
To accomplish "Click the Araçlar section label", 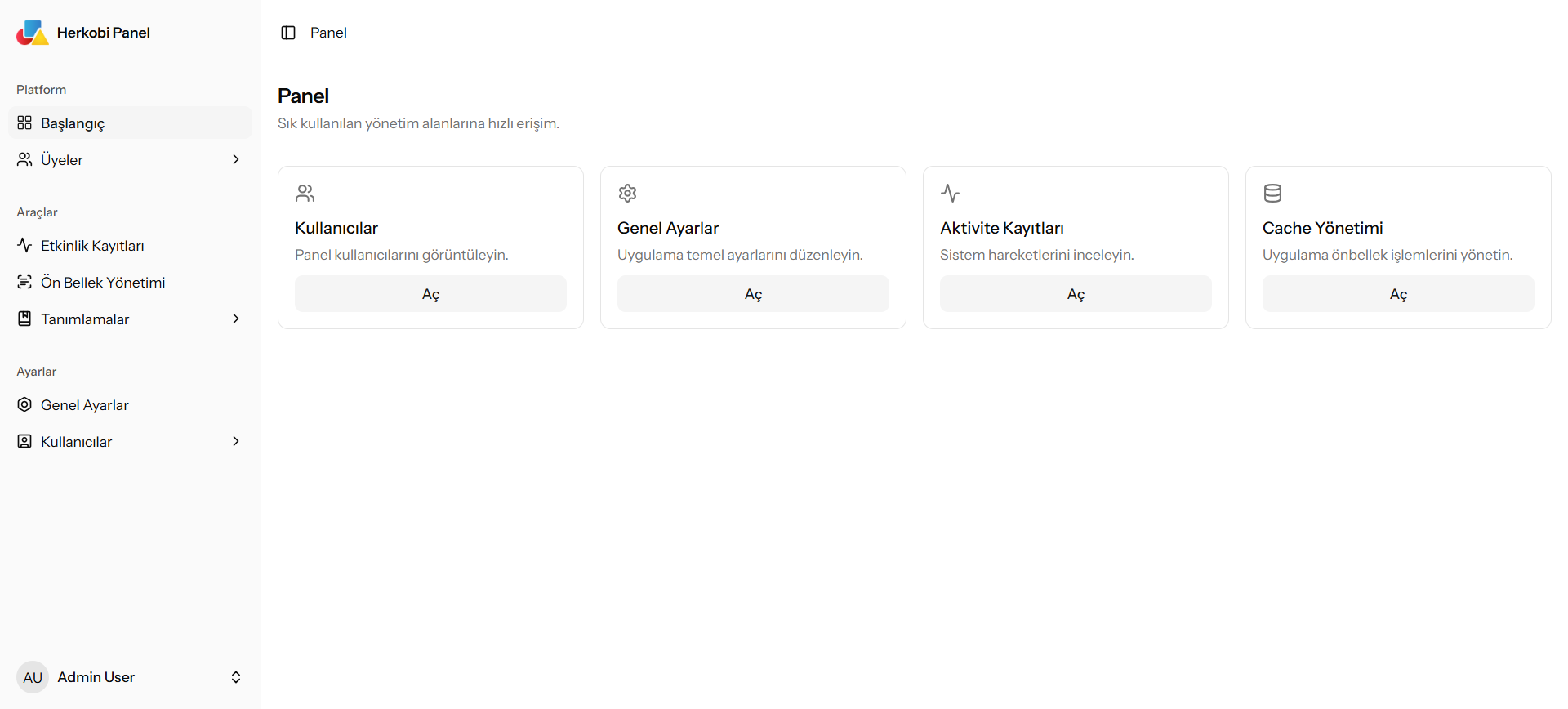I will click(38, 212).
